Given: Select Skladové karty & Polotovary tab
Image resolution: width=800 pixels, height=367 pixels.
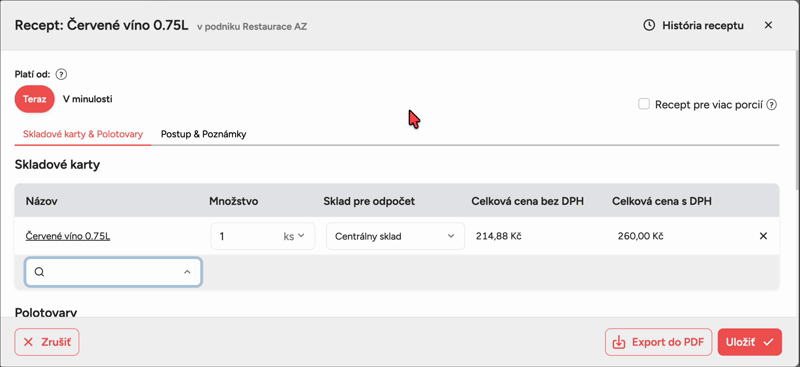Looking at the screenshot, I should tap(83, 134).
